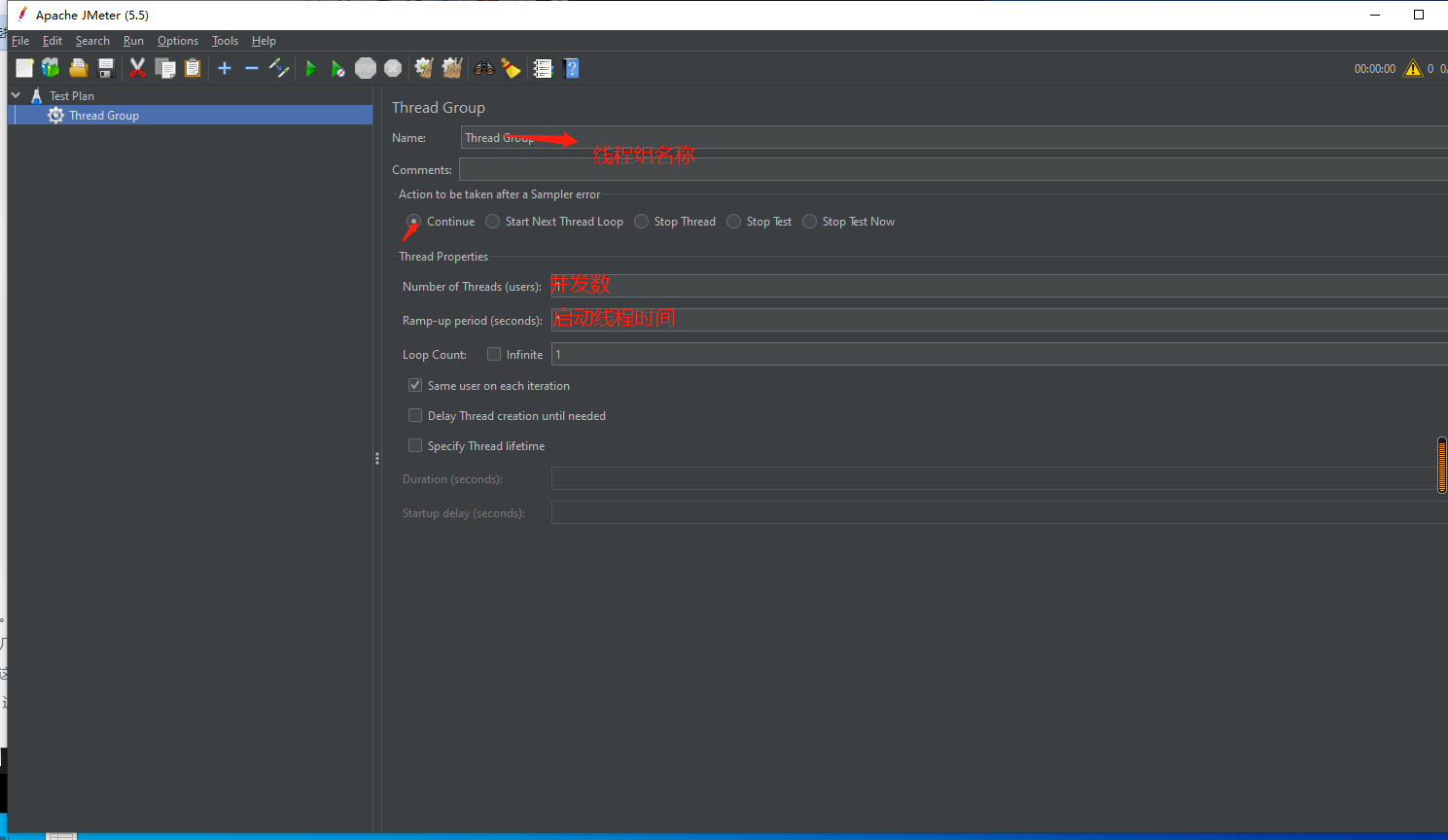Click the Clear All brooms icon

(x=452, y=68)
